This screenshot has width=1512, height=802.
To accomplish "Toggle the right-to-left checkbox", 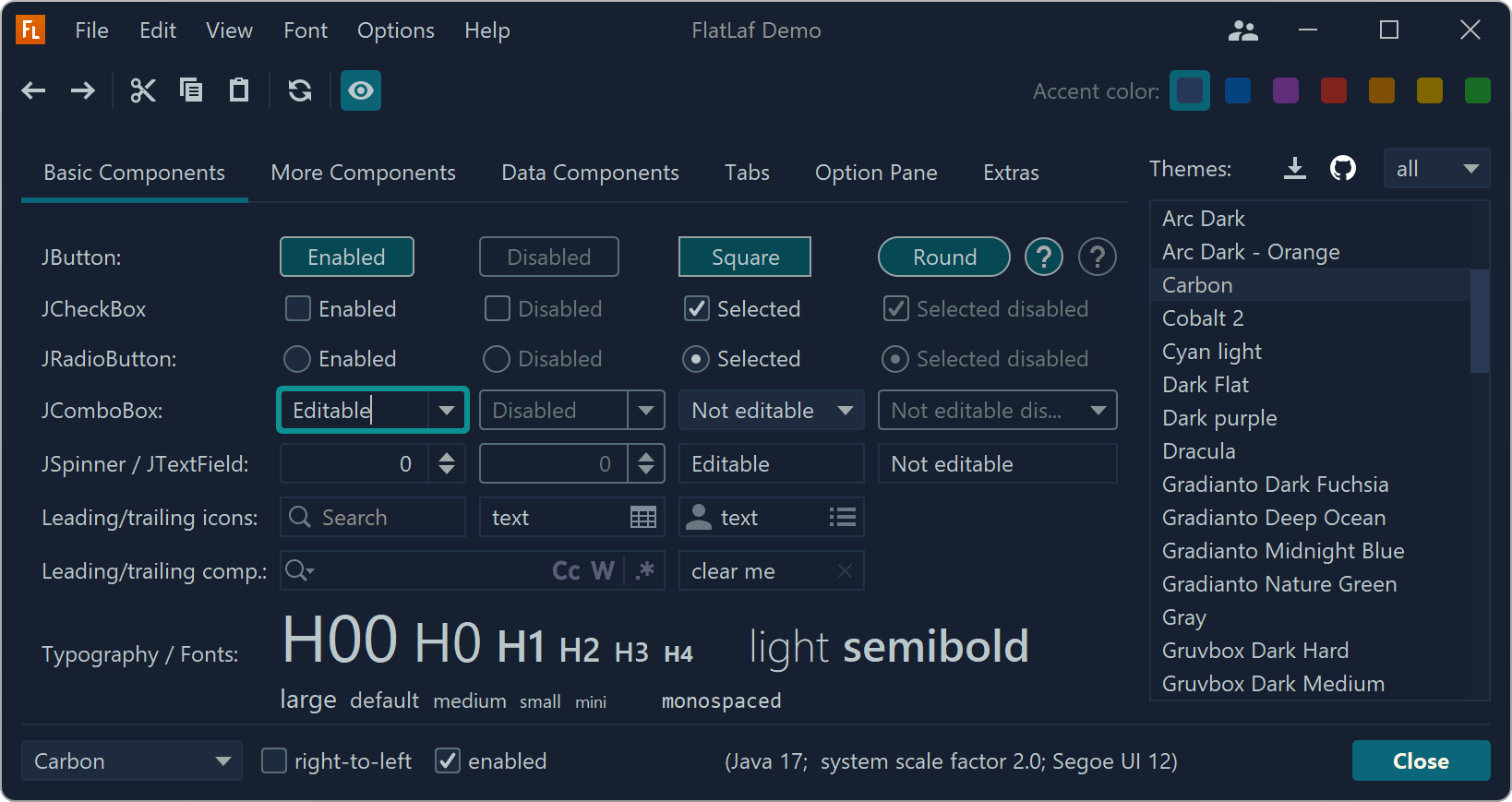I will (274, 761).
